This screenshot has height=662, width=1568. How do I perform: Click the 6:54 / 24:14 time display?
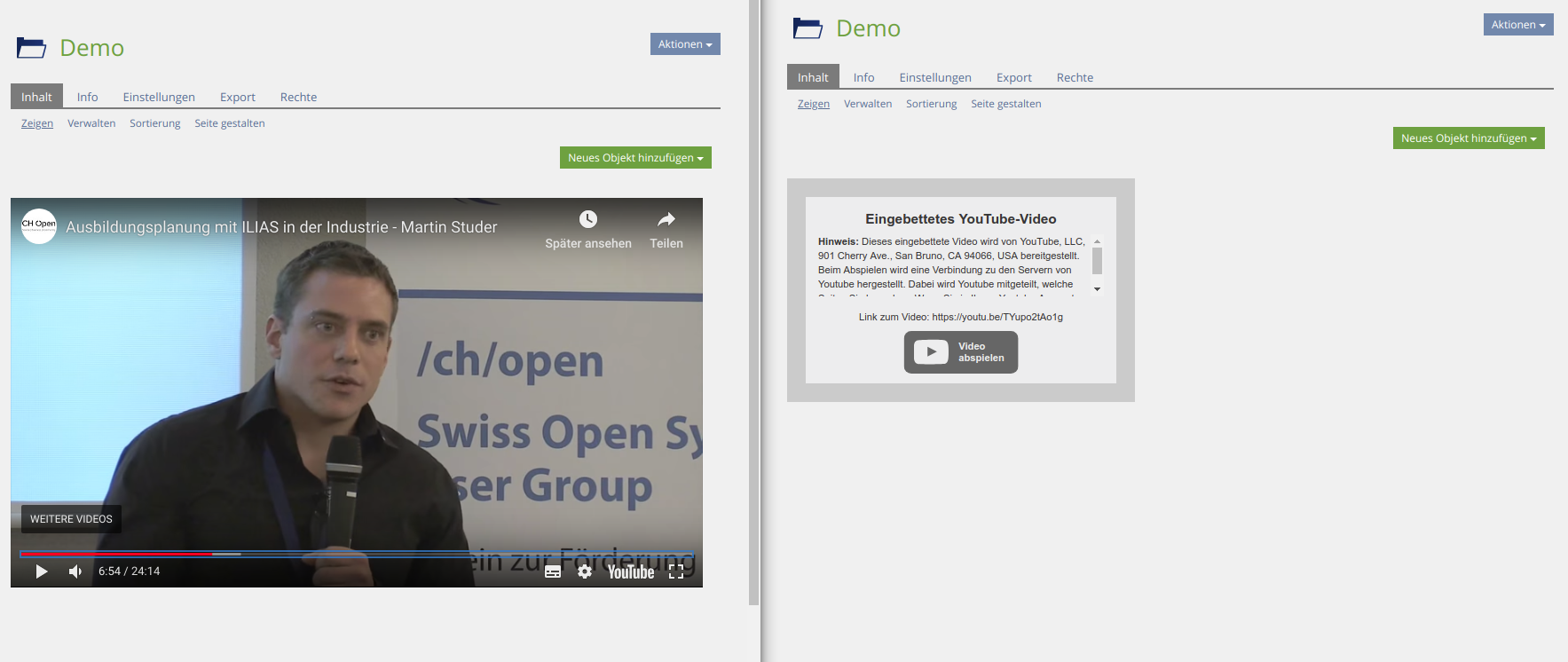point(130,571)
